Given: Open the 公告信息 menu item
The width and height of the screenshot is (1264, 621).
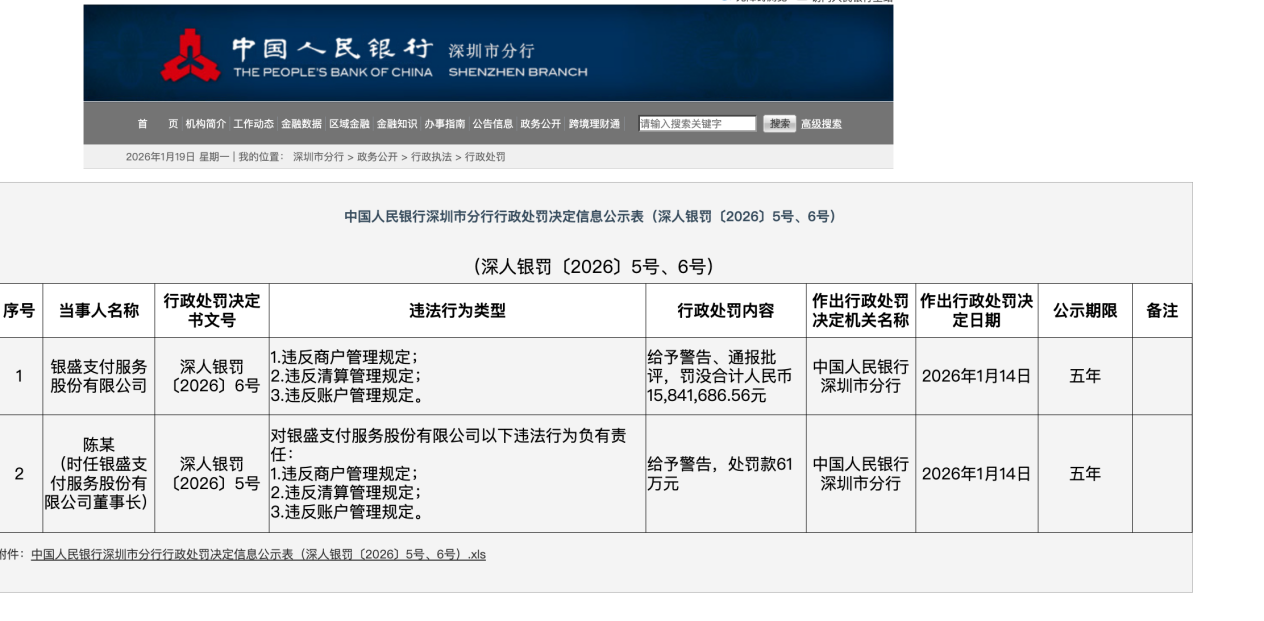Looking at the screenshot, I should tap(492, 124).
